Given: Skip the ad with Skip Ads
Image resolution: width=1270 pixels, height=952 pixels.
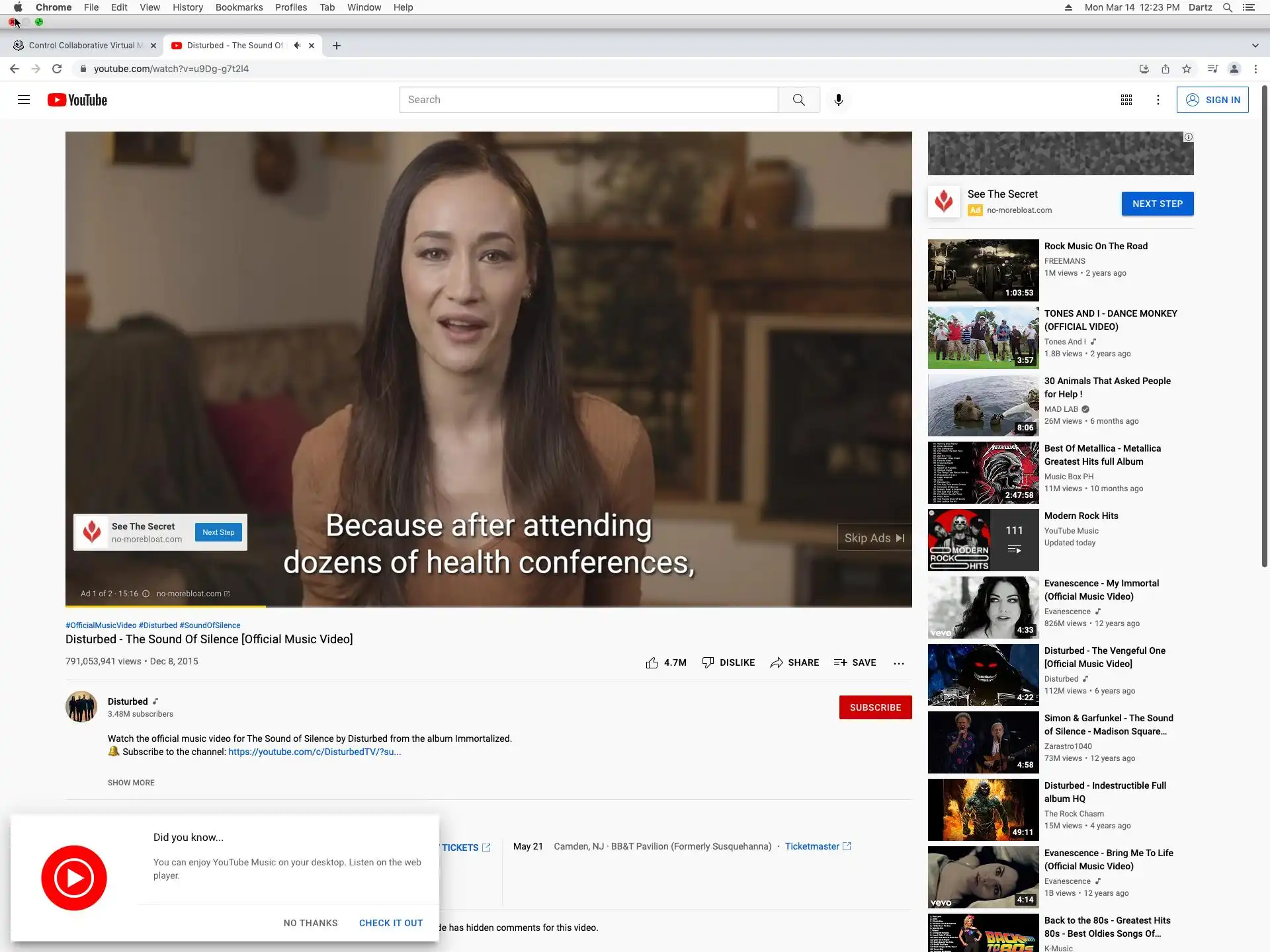Looking at the screenshot, I should coord(874,538).
